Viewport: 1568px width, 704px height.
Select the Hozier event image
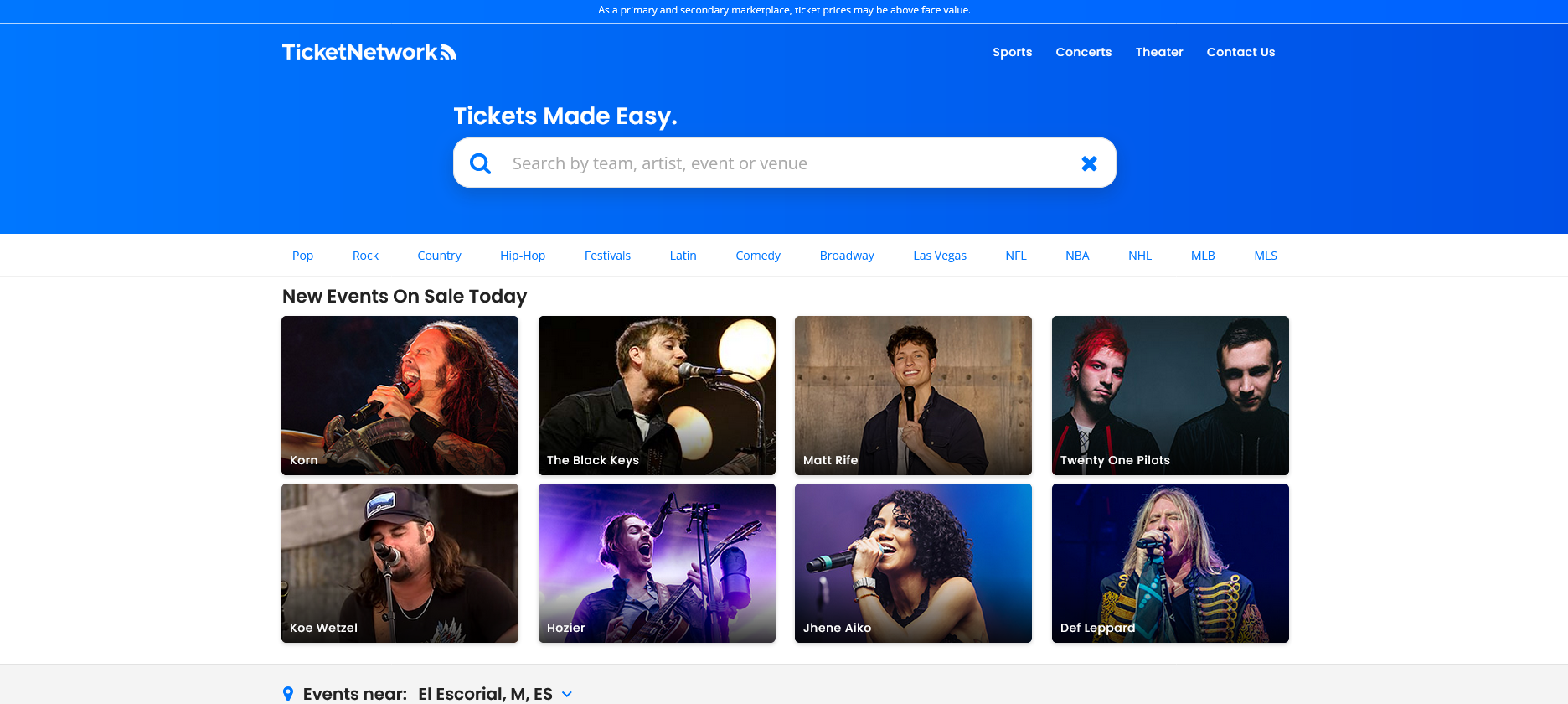657,562
